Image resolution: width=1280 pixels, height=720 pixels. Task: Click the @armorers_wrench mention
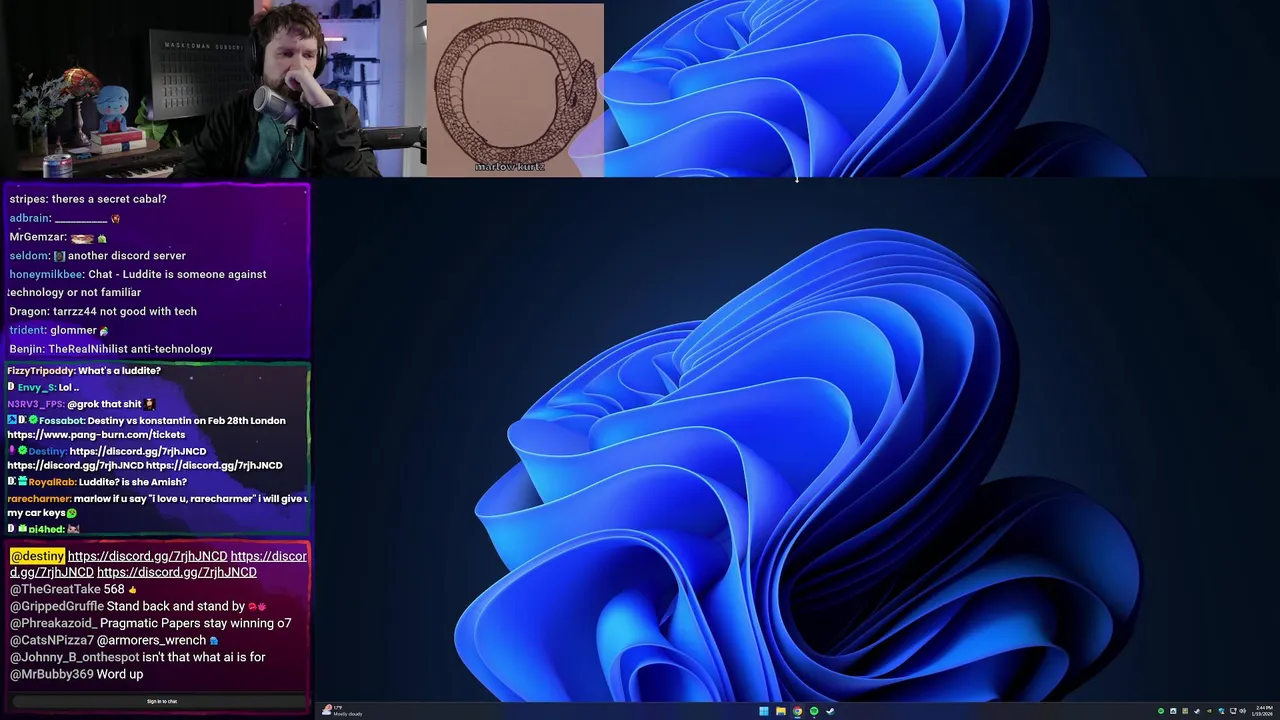pyautogui.click(x=151, y=640)
